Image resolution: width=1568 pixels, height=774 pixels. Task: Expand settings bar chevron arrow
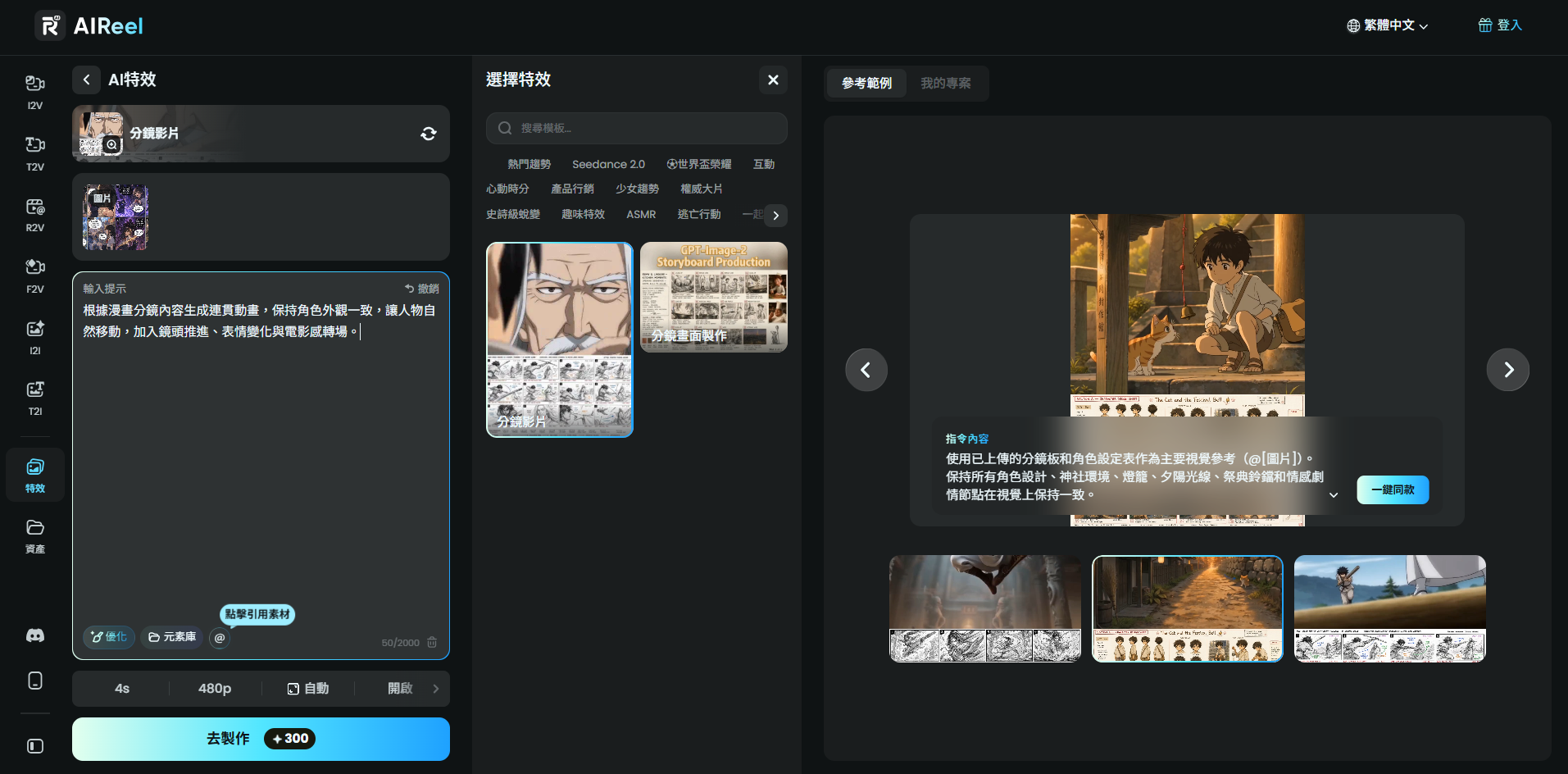(436, 689)
